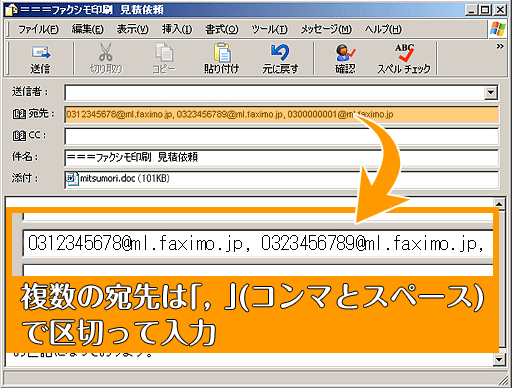Open the メッセージ(M) menu
The width and height of the screenshot is (512, 388).
(326, 29)
